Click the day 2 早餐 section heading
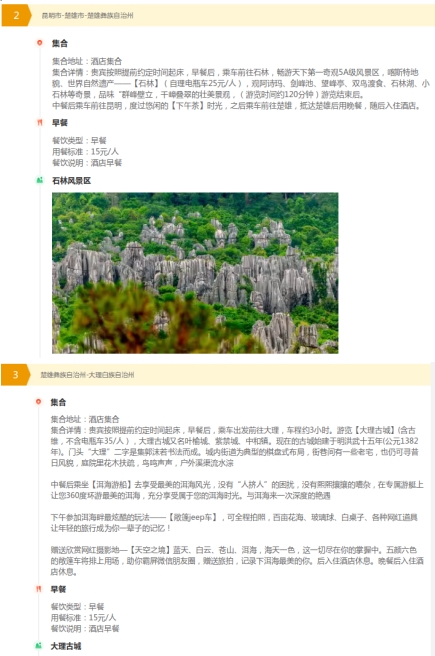Viewport: 435px width, 656px height. tap(59, 123)
